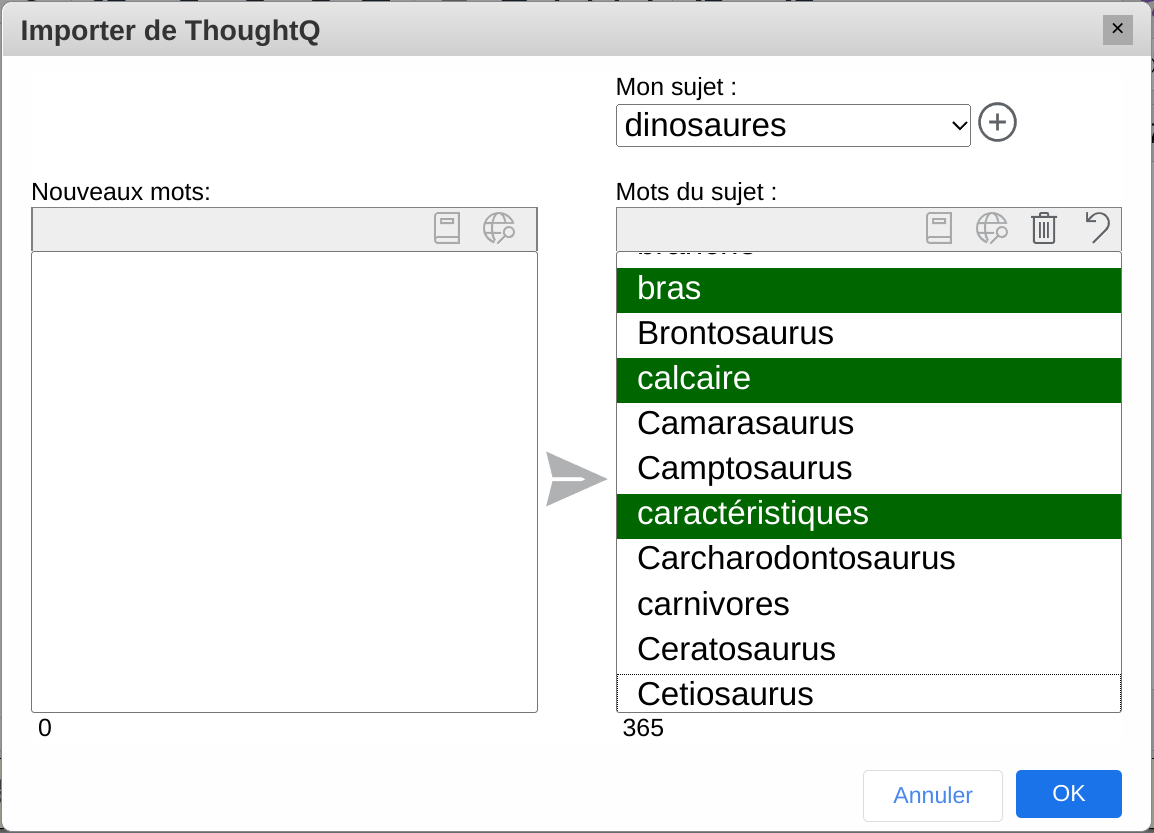Screen dimensions: 1154x833
Task: Click the trash delete icon
Action: click(1044, 228)
